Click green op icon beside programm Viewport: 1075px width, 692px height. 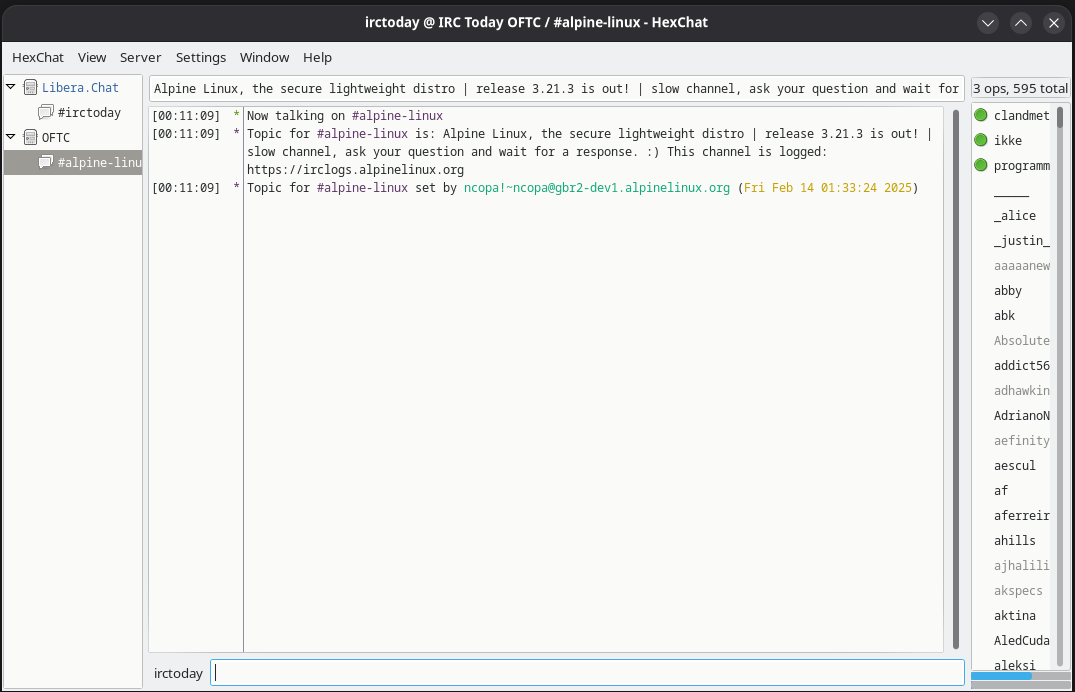click(981, 165)
